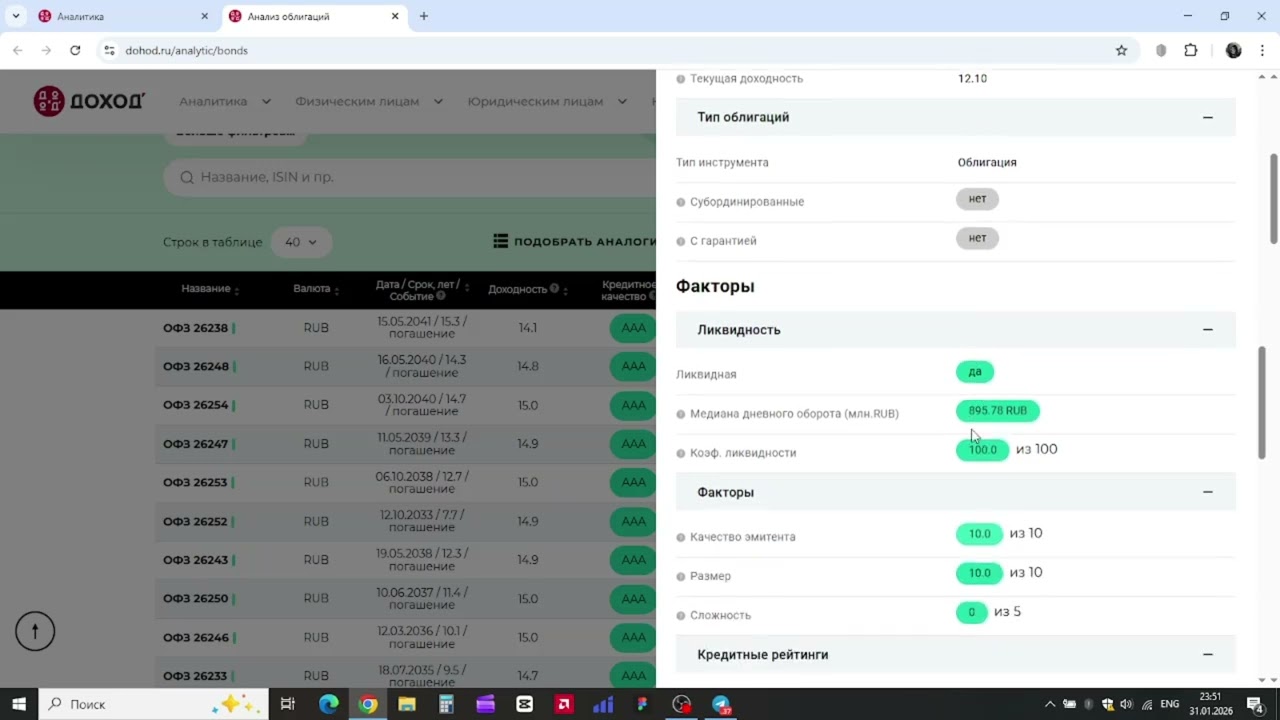The height and width of the screenshot is (720, 1280).
Task: Click list icon next to Подобрать аналоги
Action: pyautogui.click(x=501, y=241)
